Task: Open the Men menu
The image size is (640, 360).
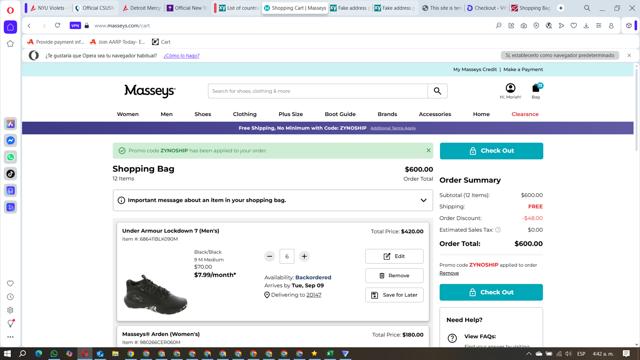Action: (x=167, y=114)
